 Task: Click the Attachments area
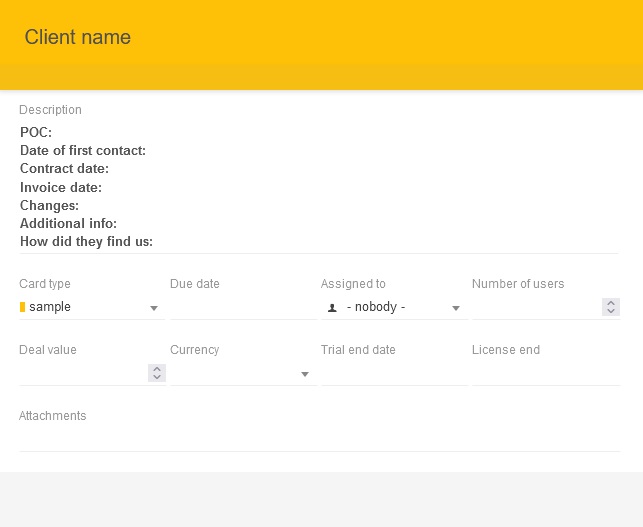pos(319,438)
